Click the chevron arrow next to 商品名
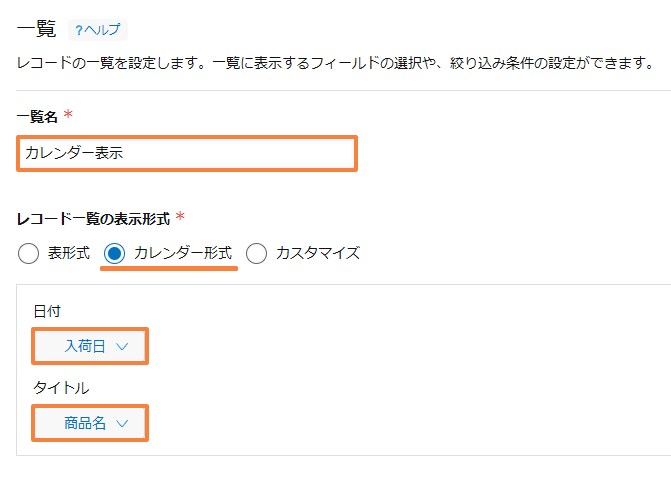The height and width of the screenshot is (485, 671). click(122, 423)
